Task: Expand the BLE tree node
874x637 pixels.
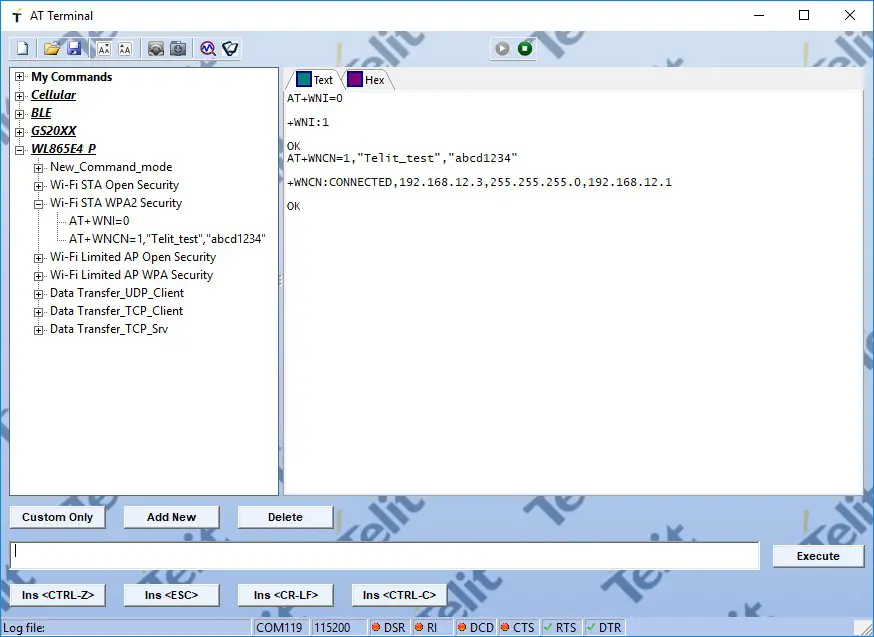Action: [20, 114]
